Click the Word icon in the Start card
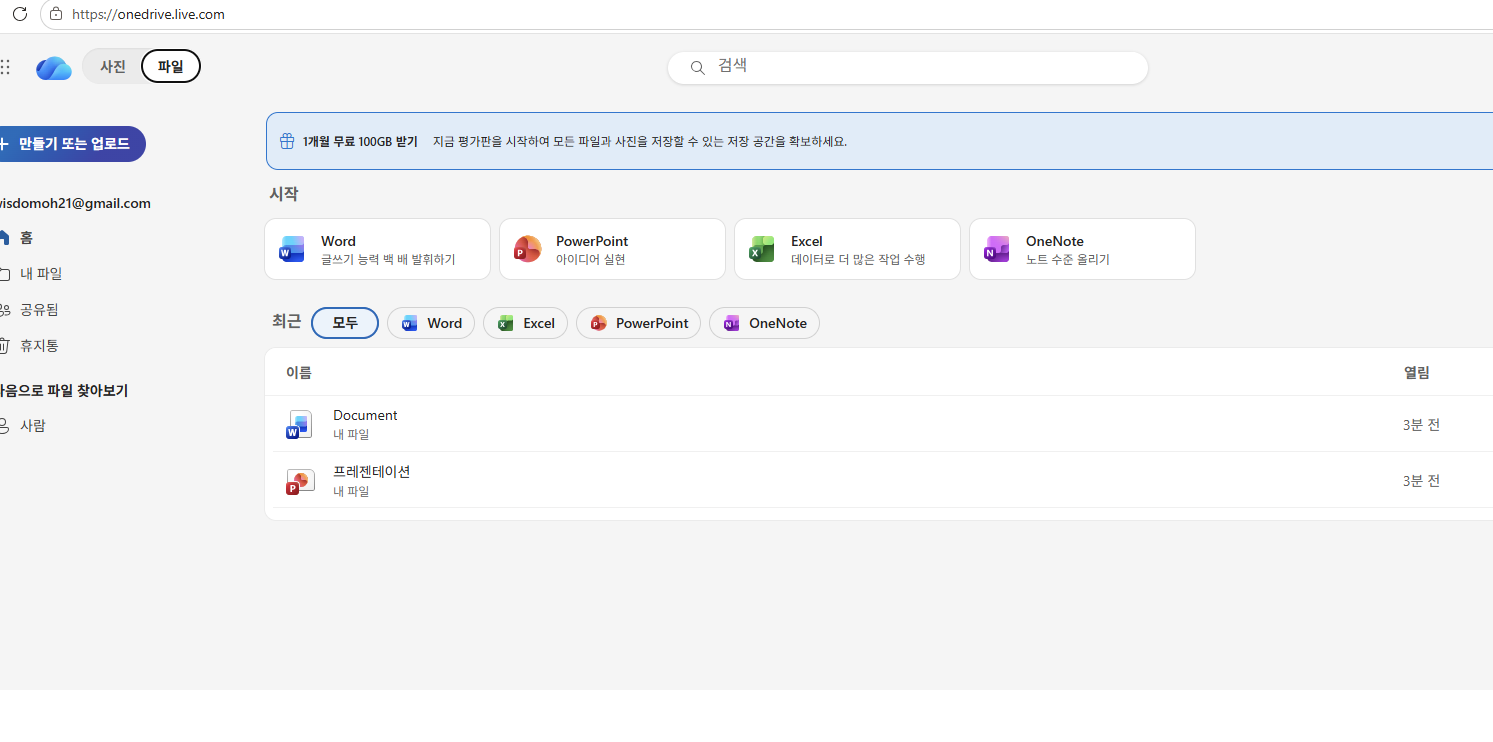The image size is (1493, 742). (x=292, y=249)
